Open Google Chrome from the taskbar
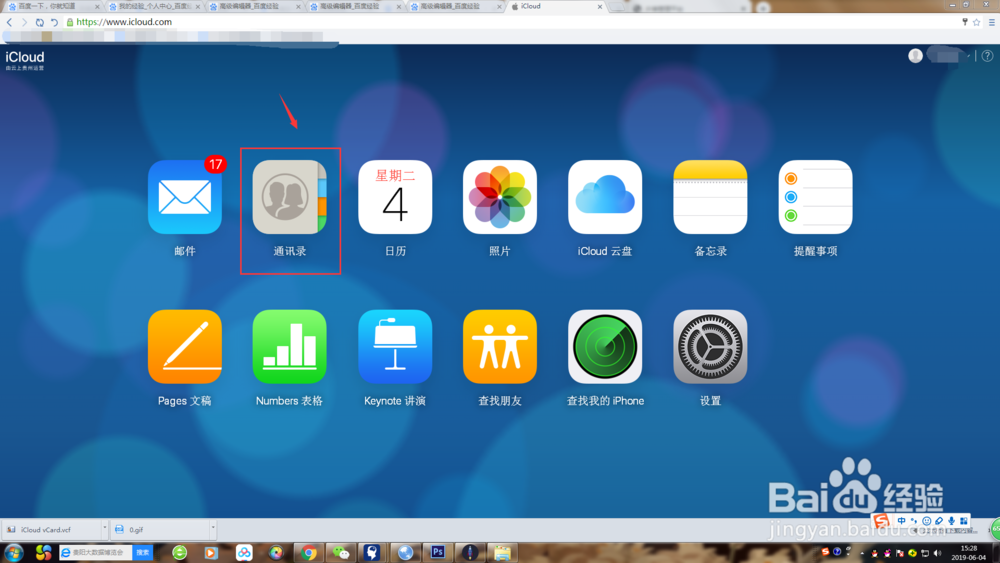 tap(309, 553)
